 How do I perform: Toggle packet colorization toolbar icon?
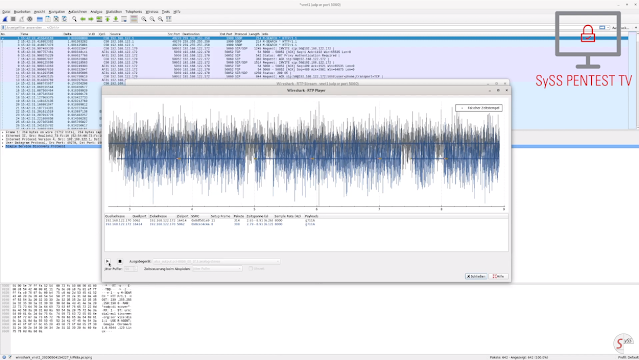[134, 19]
